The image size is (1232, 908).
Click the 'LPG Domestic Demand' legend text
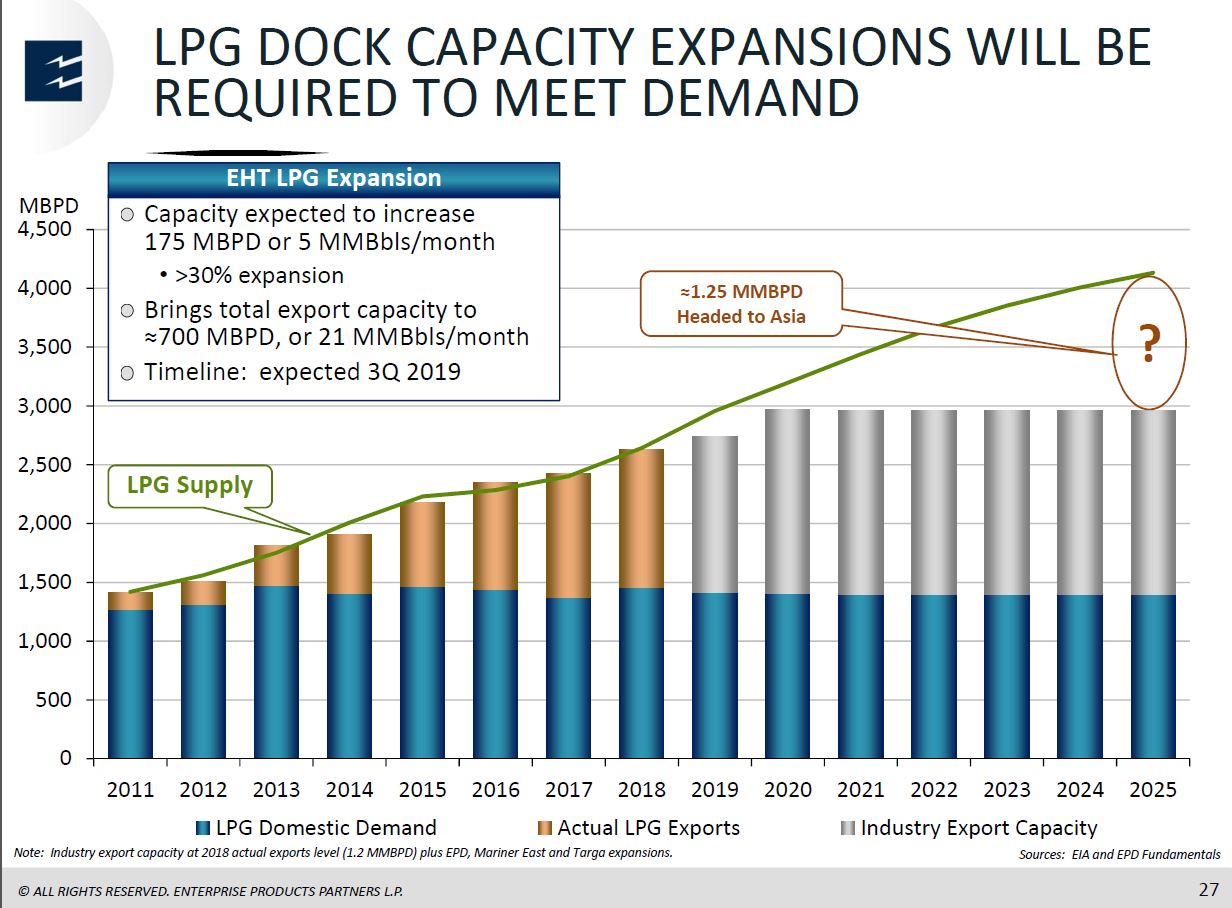[326, 828]
